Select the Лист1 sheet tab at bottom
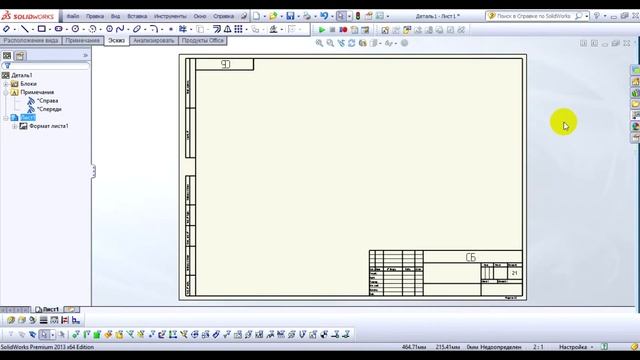 [x=47, y=309]
